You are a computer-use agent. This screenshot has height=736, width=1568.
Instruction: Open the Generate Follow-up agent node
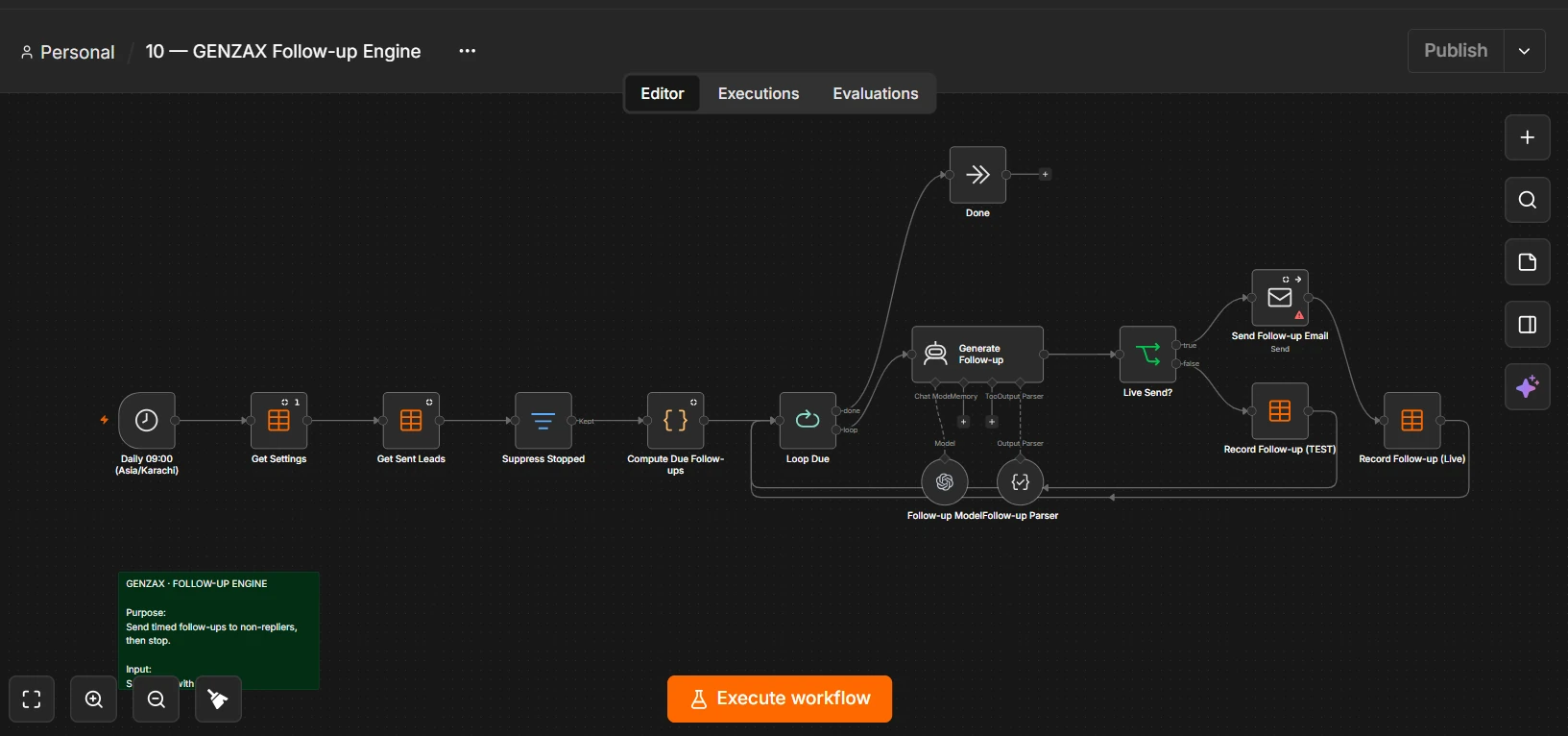tap(977, 355)
